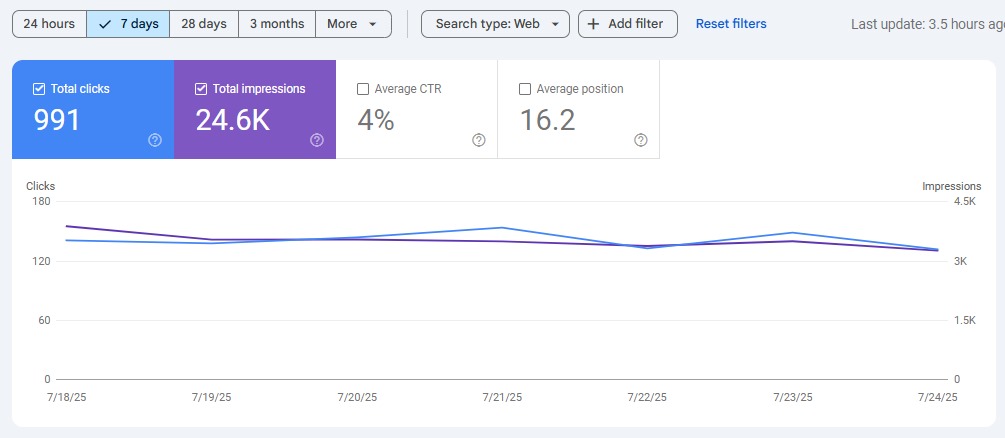This screenshot has width=1005, height=438.
Task: Uncheck the Total clicks checkbox
Action: [x=39, y=89]
